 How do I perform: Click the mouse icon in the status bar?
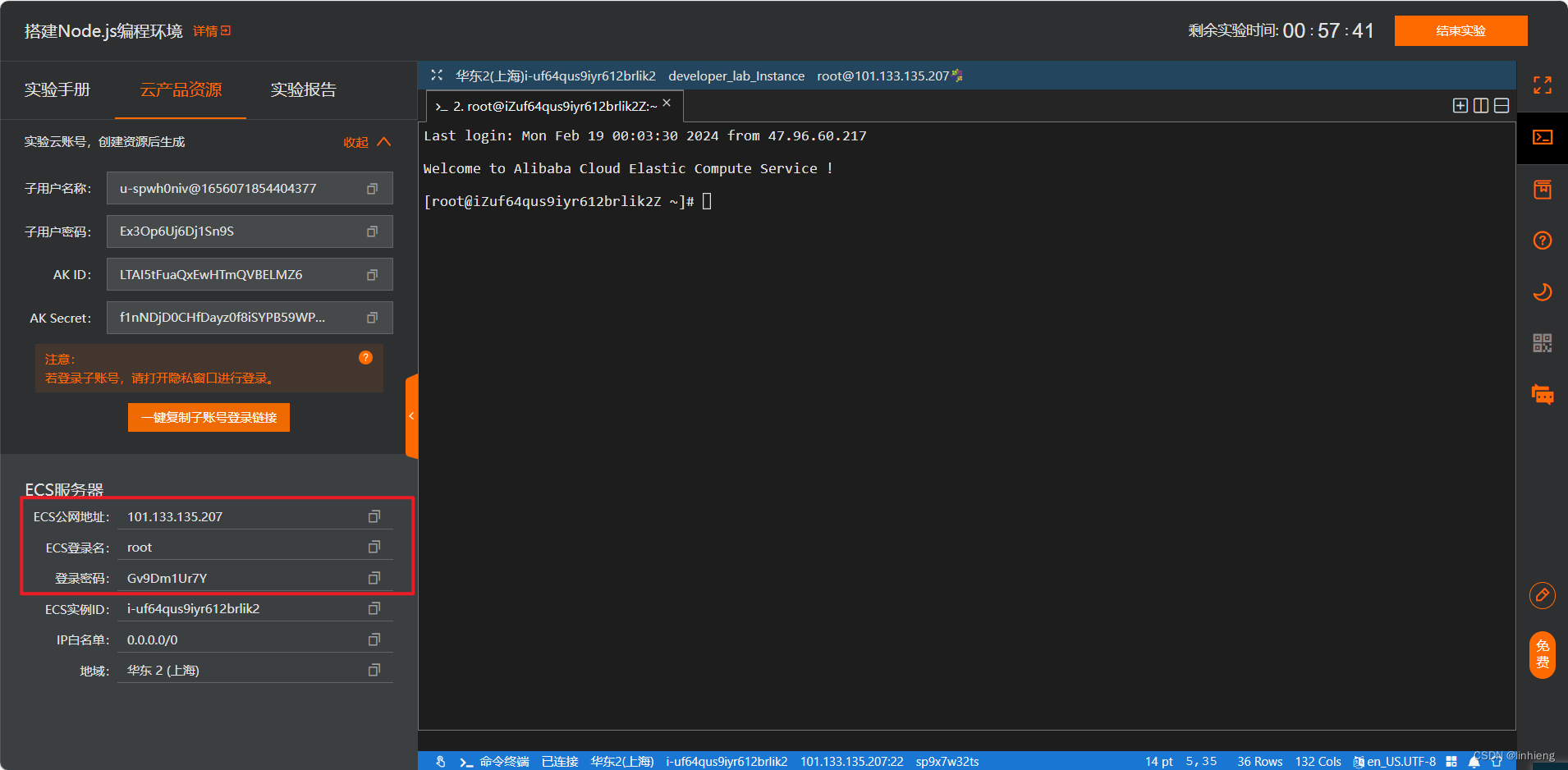coord(441,762)
